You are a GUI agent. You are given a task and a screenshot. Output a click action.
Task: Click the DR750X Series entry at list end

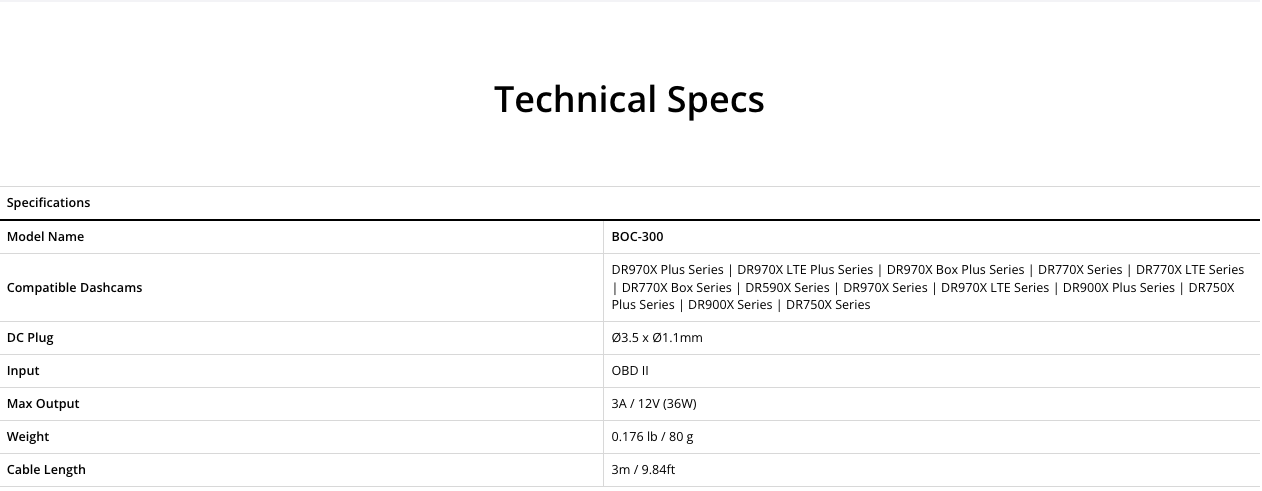(x=828, y=305)
